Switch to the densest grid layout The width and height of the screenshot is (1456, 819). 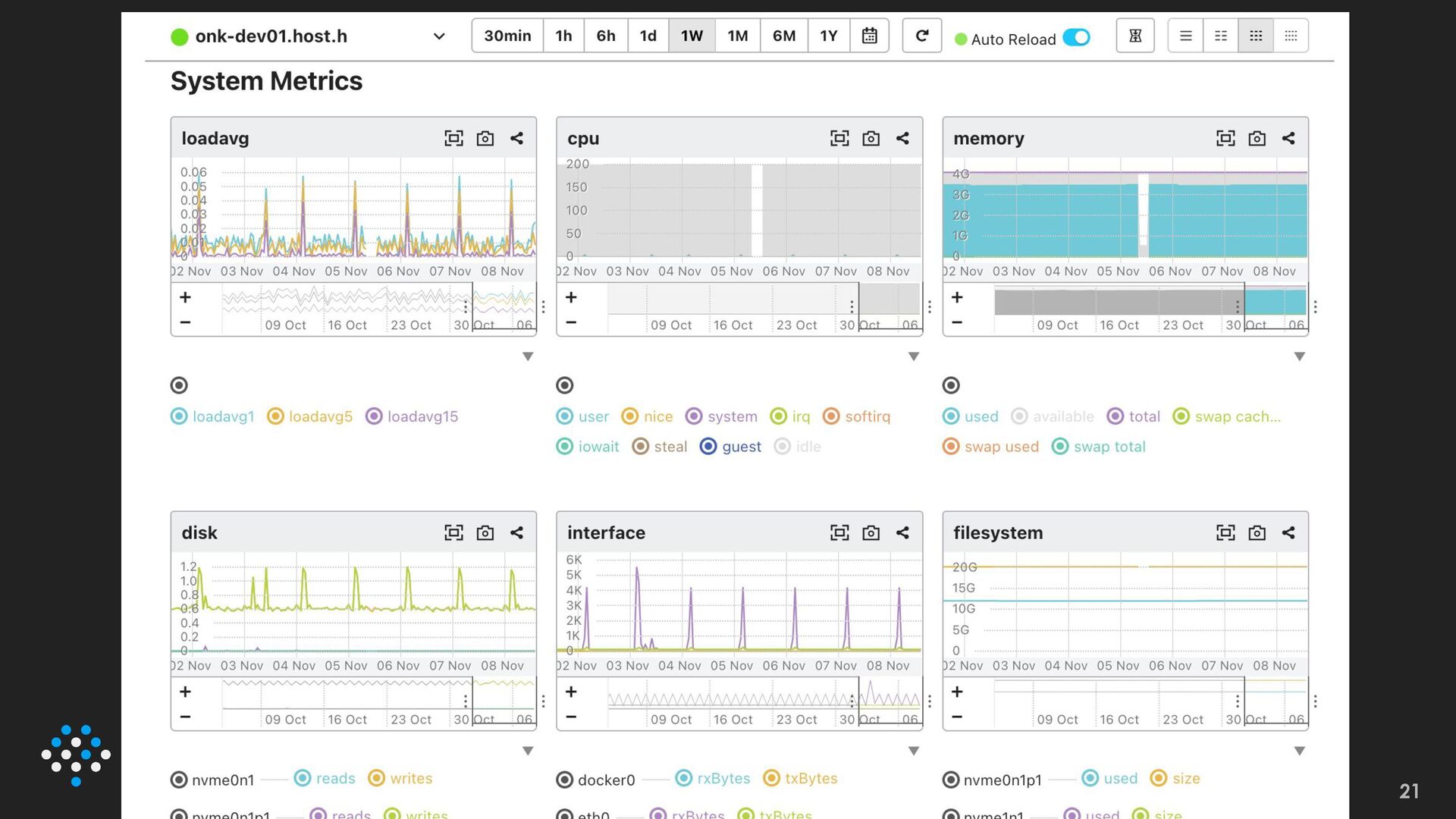click(x=1291, y=36)
